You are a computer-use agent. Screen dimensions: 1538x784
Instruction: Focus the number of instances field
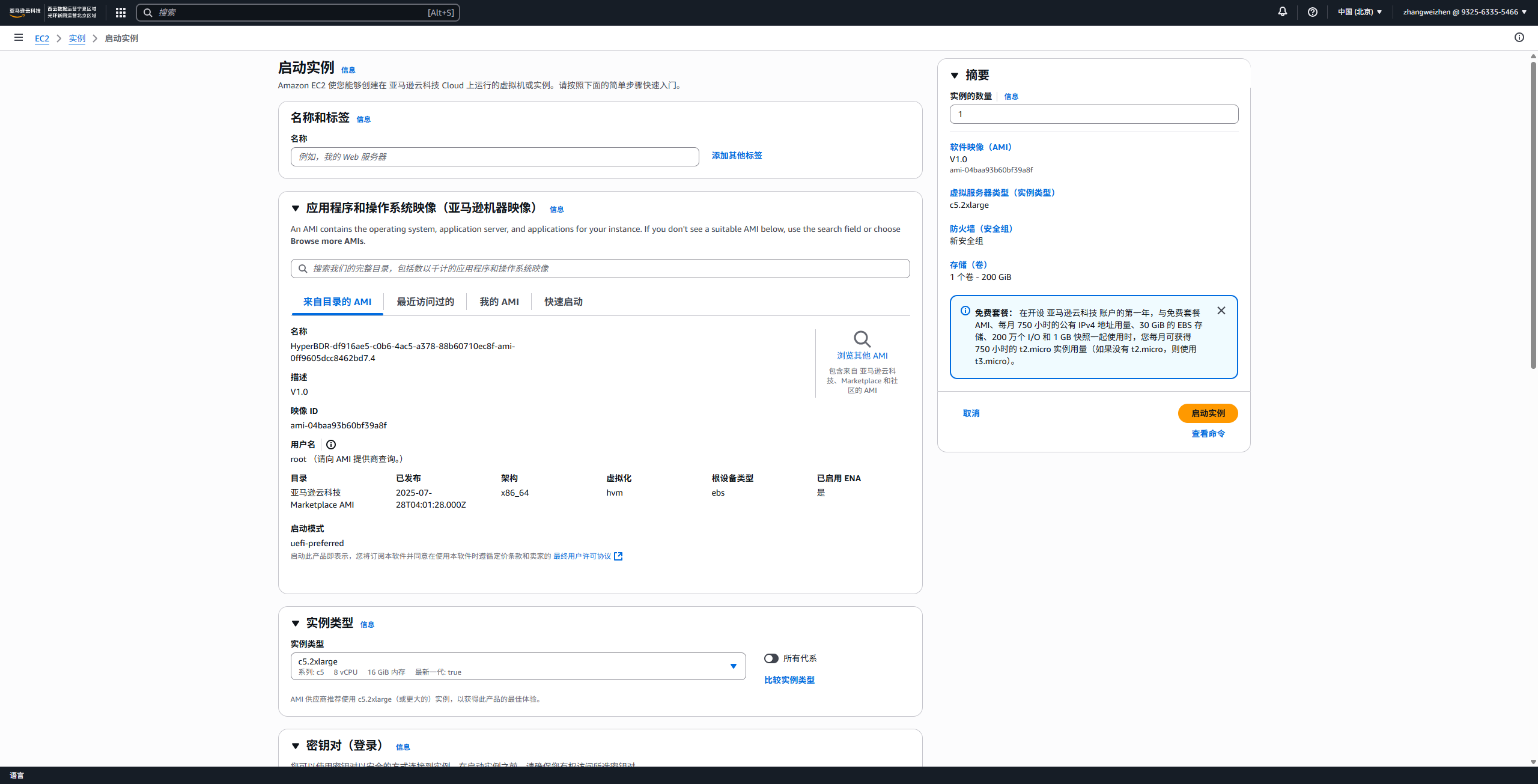coord(1094,114)
